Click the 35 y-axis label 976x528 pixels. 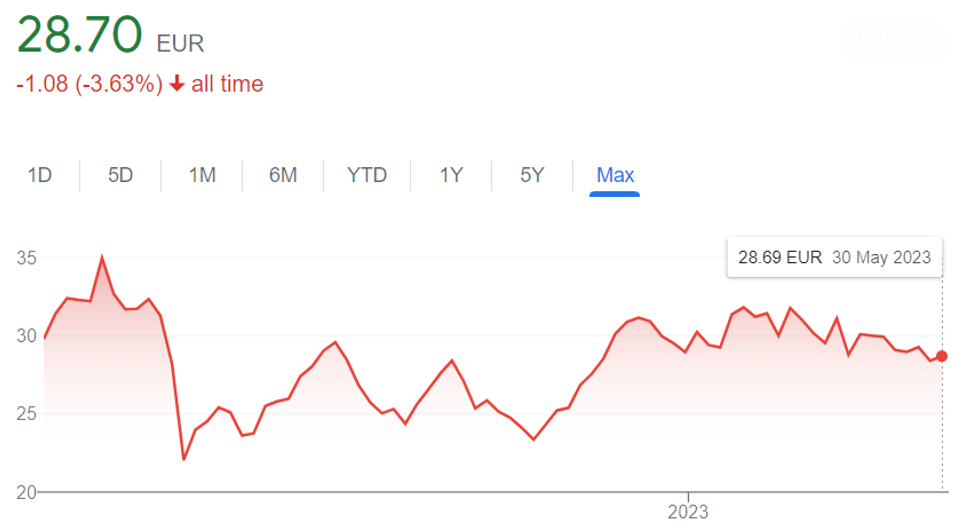point(27,258)
